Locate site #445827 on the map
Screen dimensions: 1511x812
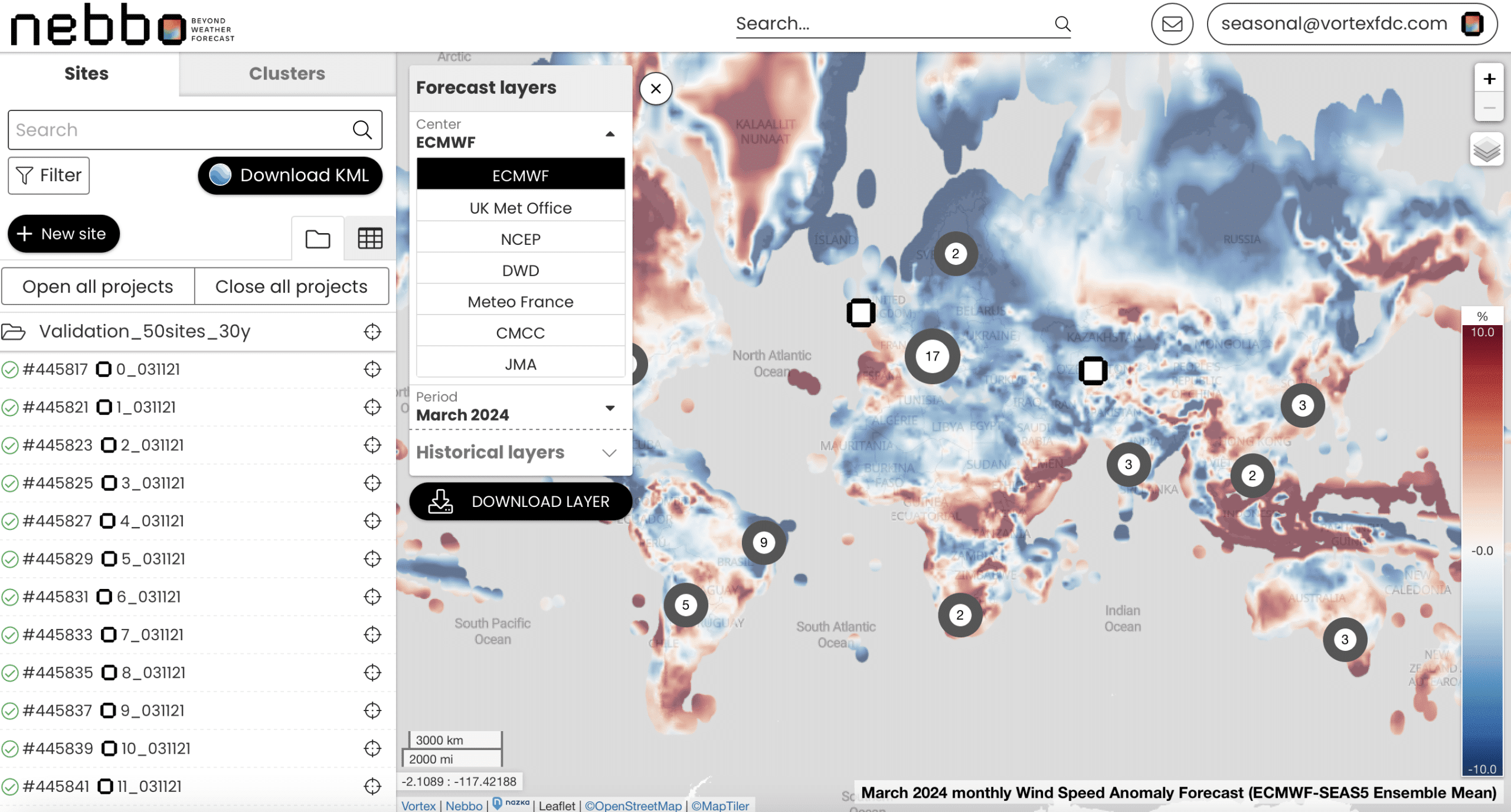pyautogui.click(x=372, y=521)
